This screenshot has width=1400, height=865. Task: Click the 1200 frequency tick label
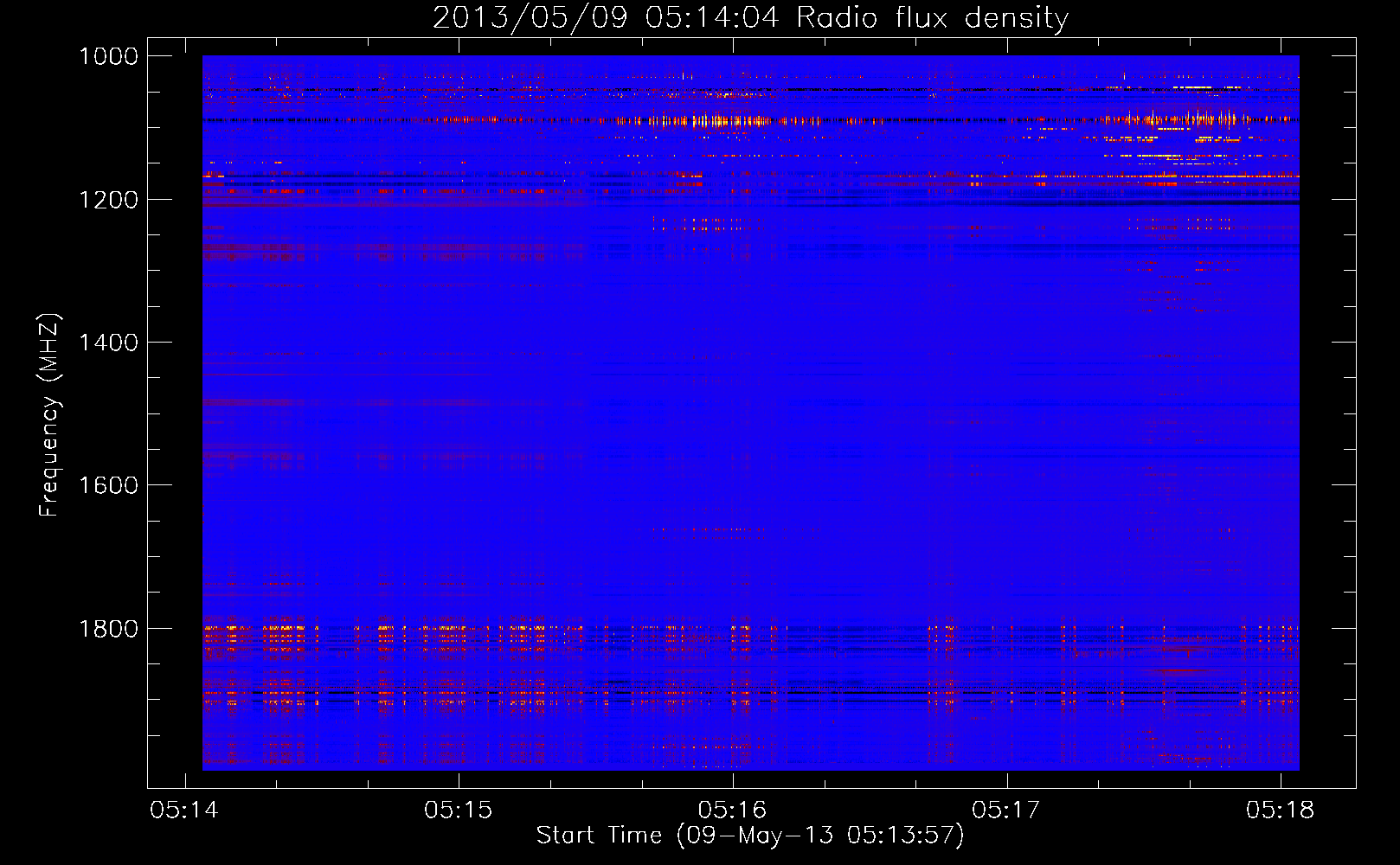pyautogui.click(x=108, y=200)
